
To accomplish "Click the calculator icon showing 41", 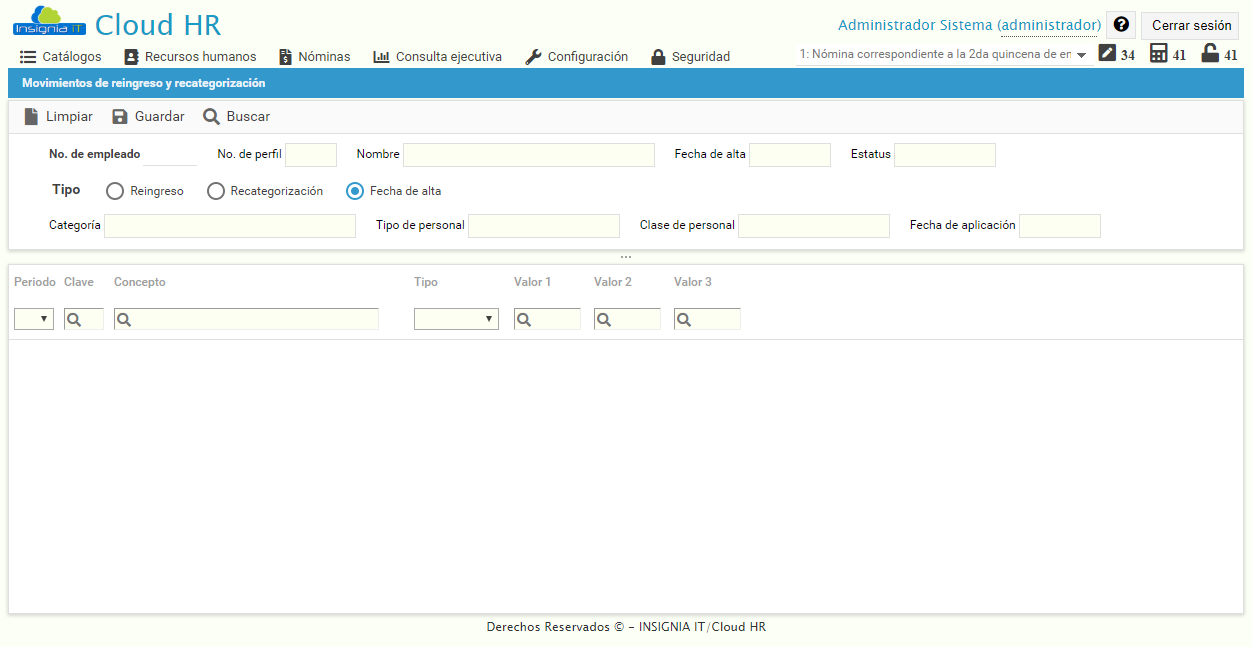I will [x=1157, y=53].
